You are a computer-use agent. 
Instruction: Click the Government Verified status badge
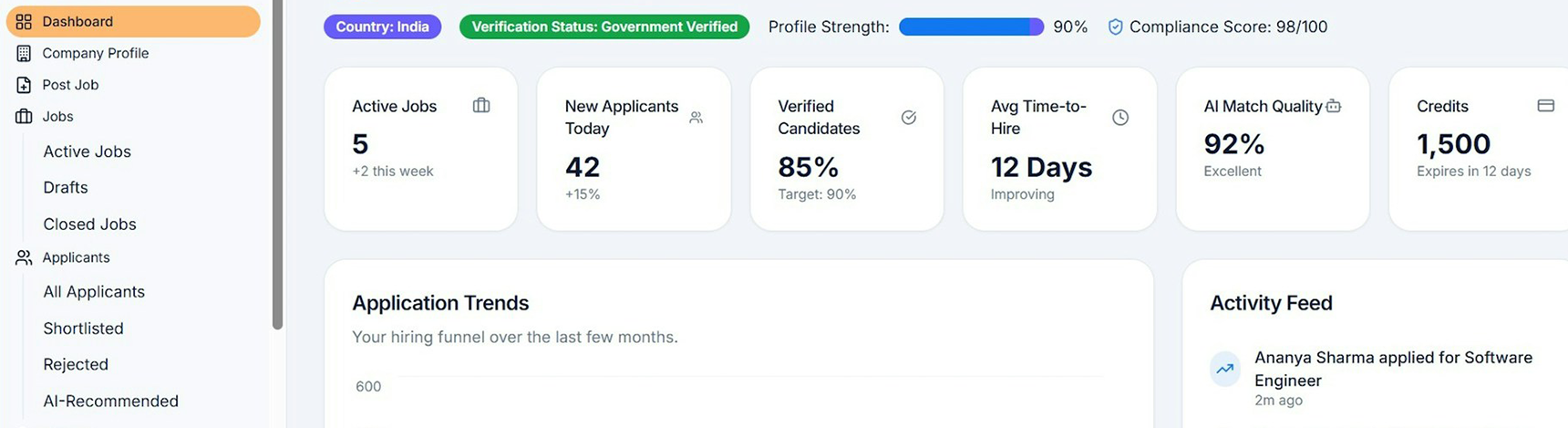point(604,27)
